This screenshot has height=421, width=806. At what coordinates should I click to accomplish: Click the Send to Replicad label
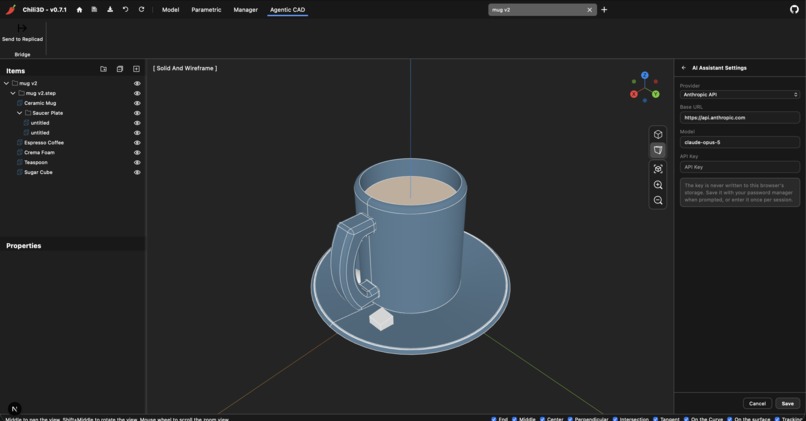[22, 39]
